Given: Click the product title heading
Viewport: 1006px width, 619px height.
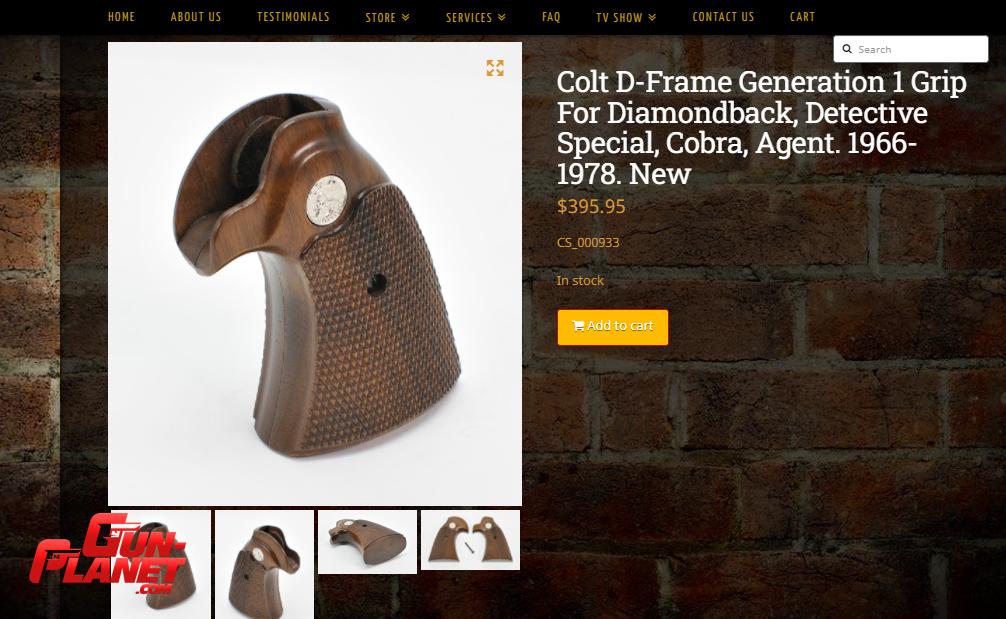Looking at the screenshot, I should click(x=762, y=128).
